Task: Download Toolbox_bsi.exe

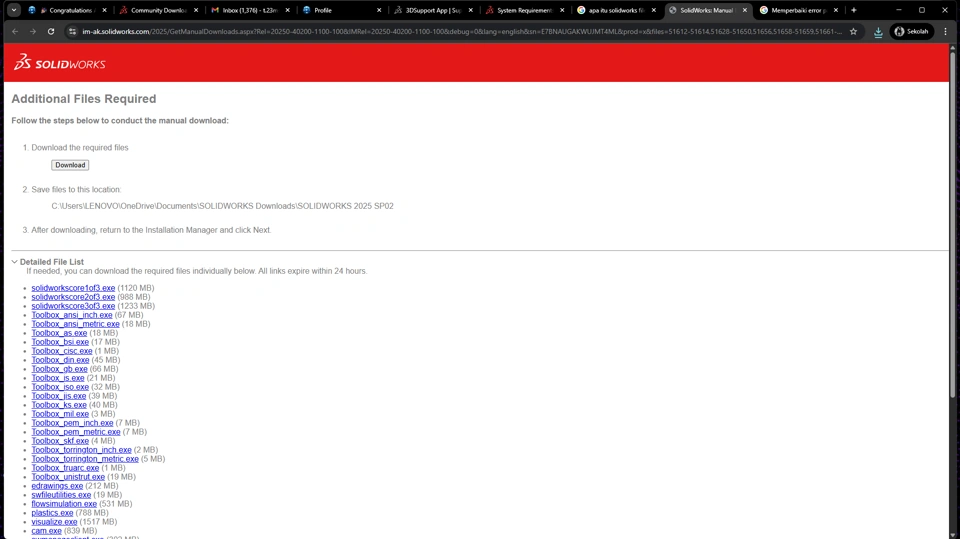Action: click(60, 342)
